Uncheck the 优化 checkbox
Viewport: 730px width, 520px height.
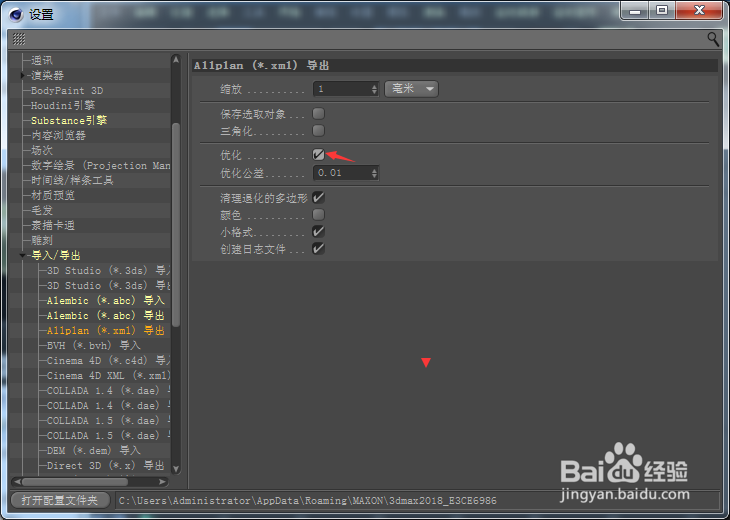tap(318, 155)
